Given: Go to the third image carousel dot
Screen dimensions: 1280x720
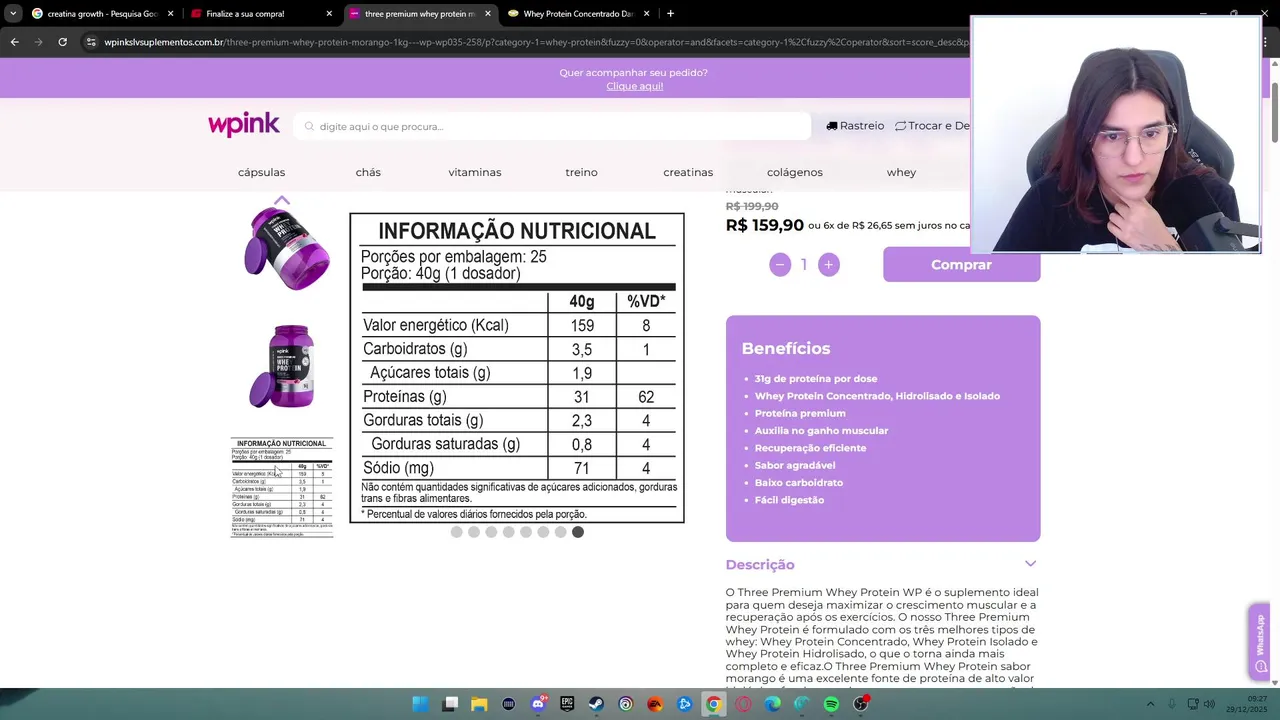Looking at the screenshot, I should click(491, 532).
